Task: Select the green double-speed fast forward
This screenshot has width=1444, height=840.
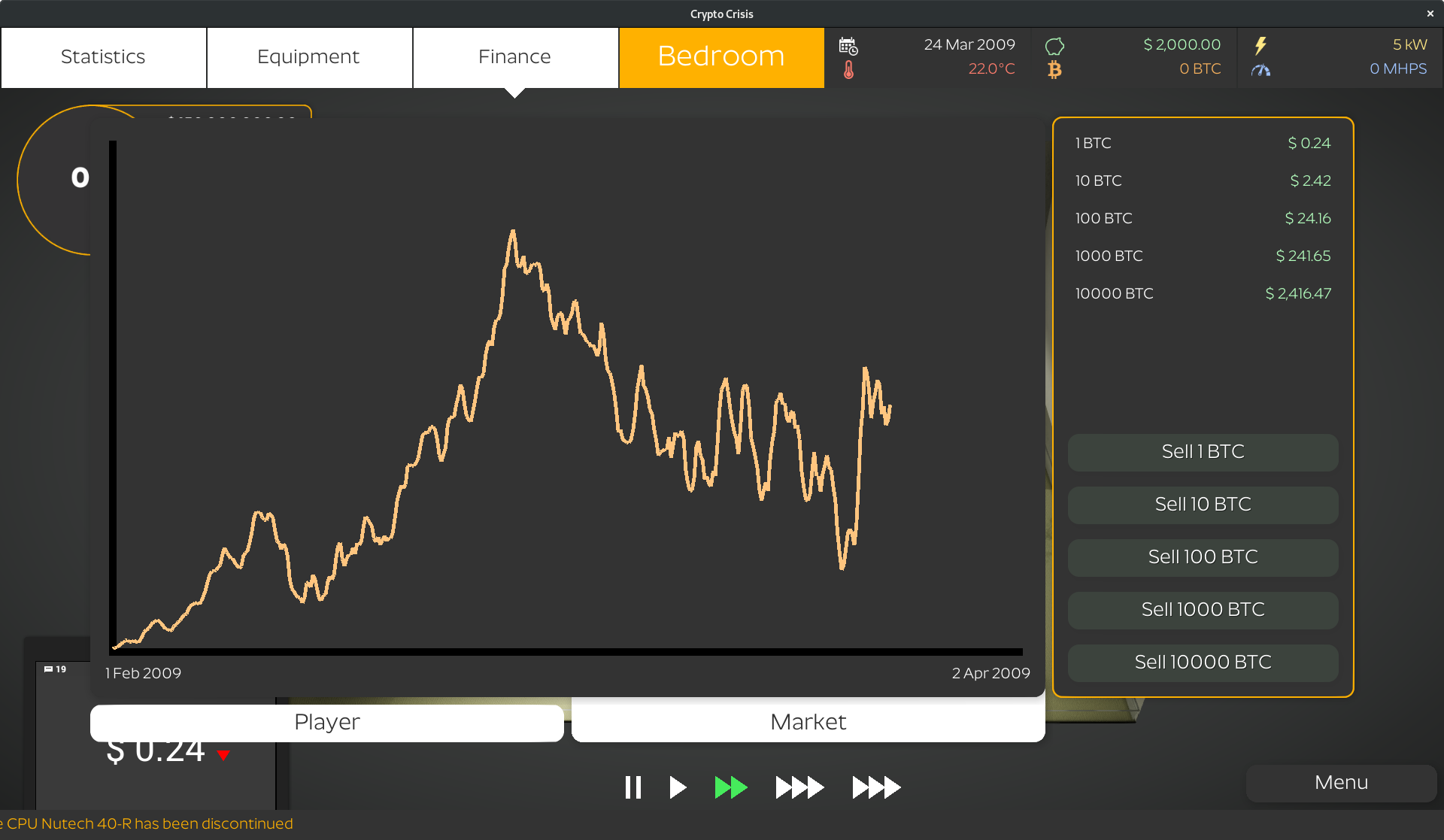Action: (x=730, y=787)
